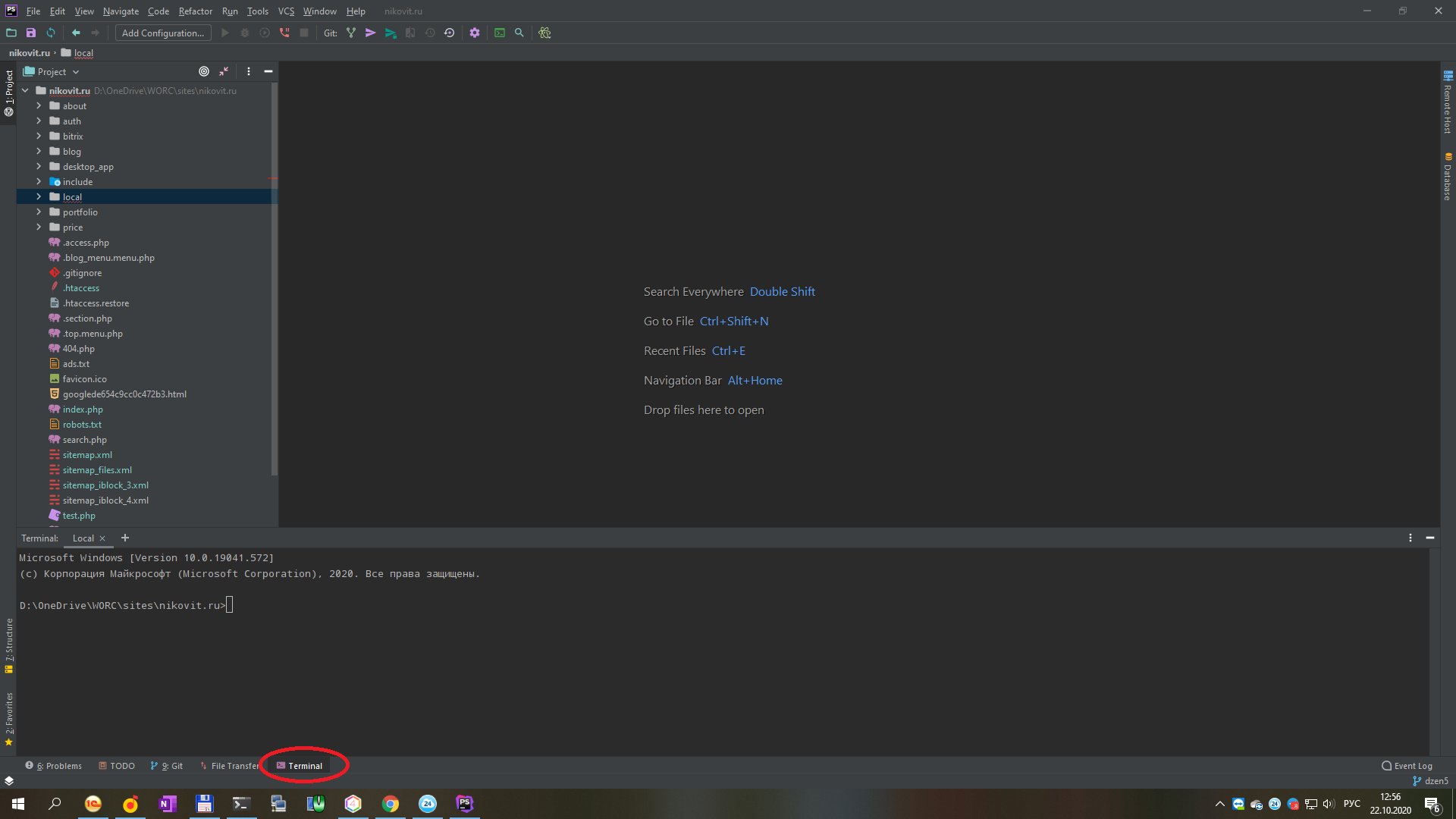Click the terminal command prompt input

point(230,605)
